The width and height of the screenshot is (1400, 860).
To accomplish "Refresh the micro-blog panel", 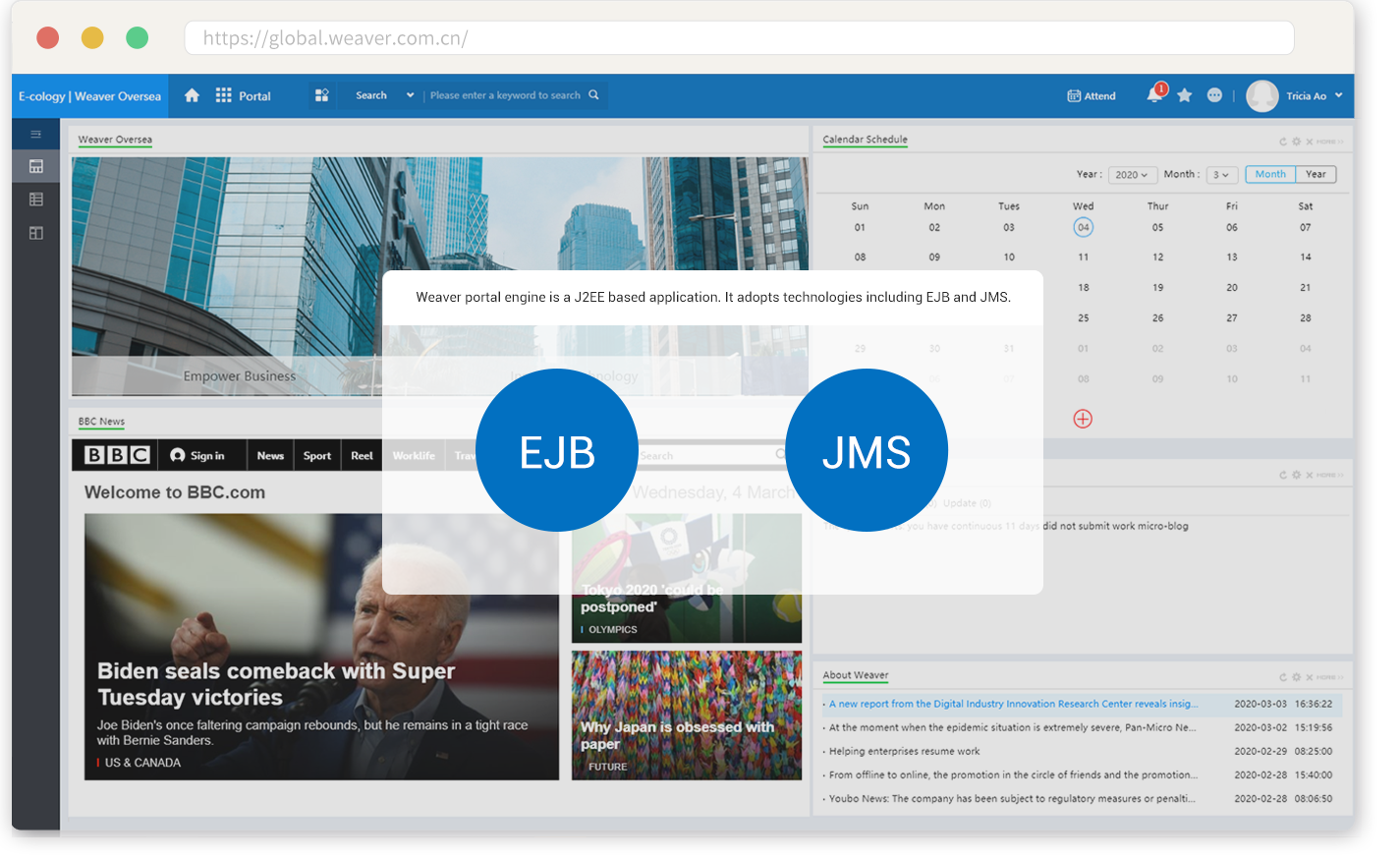I will tap(1283, 475).
